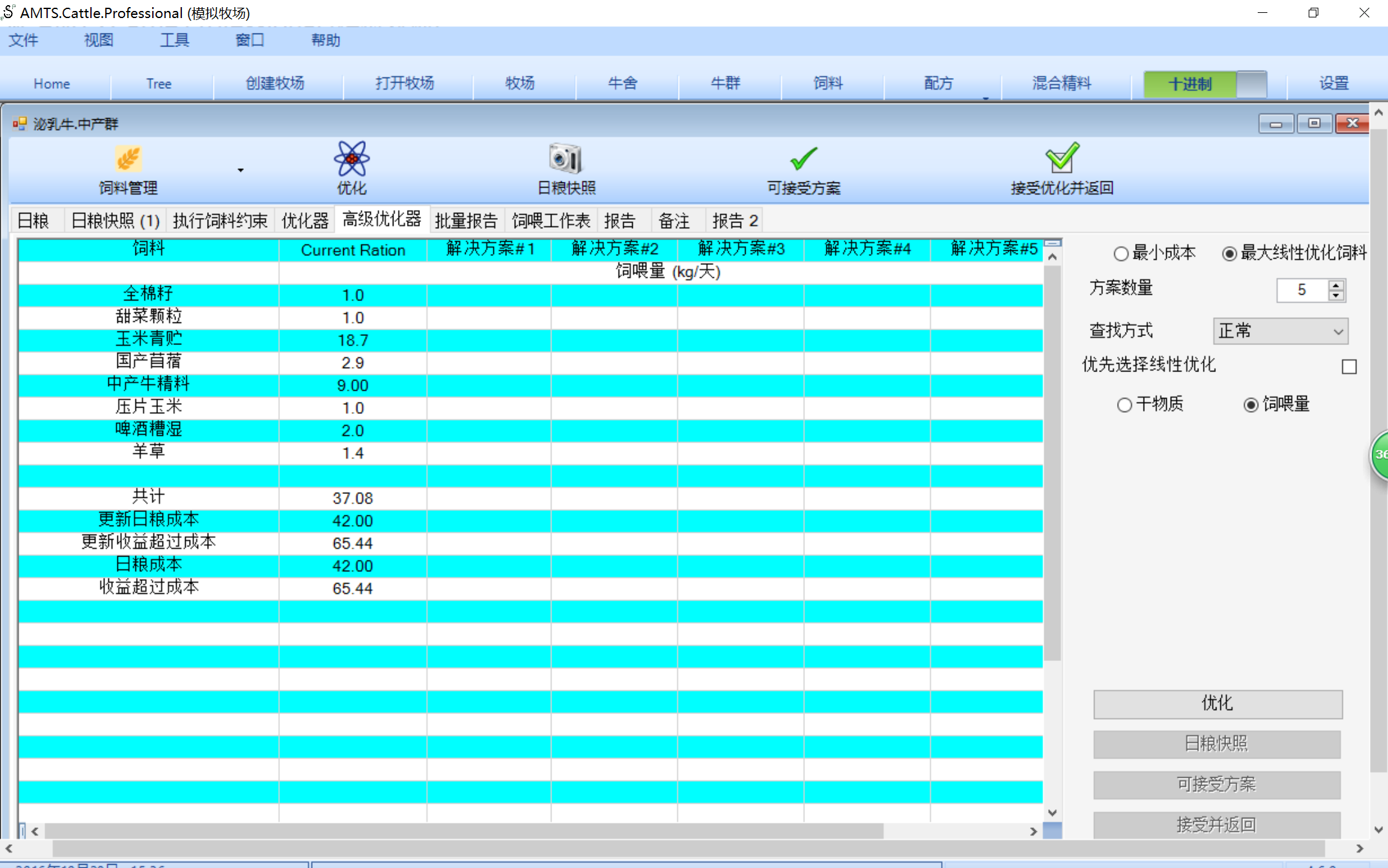Click the grid horizontal scrollbar left arrow

click(x=35, y=831)
